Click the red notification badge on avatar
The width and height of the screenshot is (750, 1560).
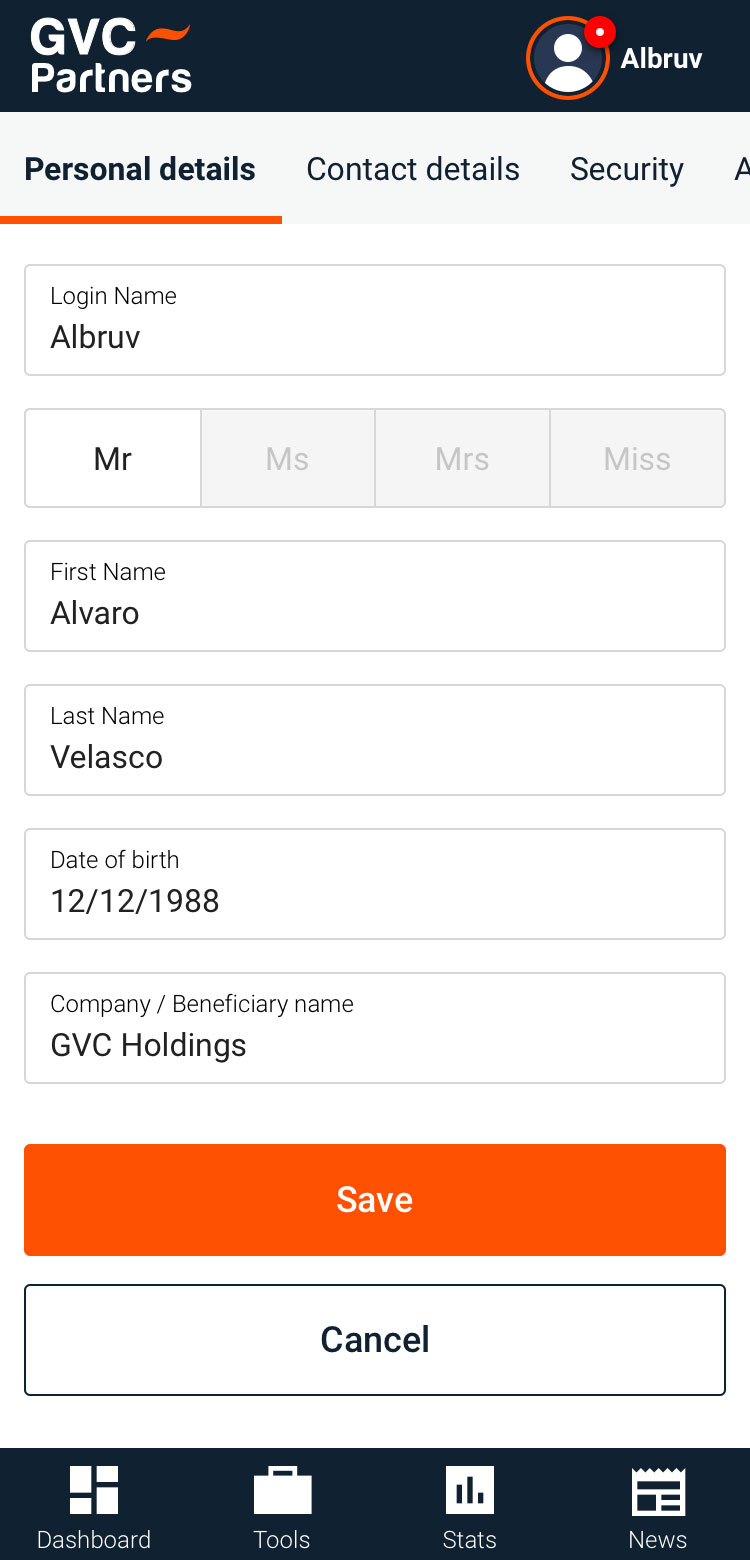point(599,32)
